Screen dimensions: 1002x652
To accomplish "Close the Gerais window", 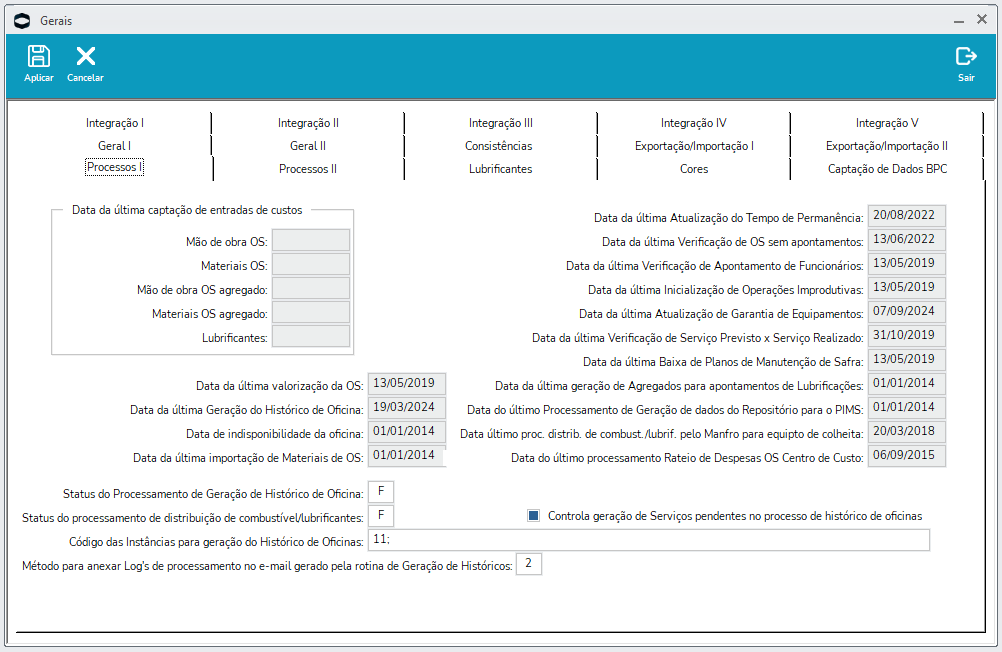I will [982, 20].
